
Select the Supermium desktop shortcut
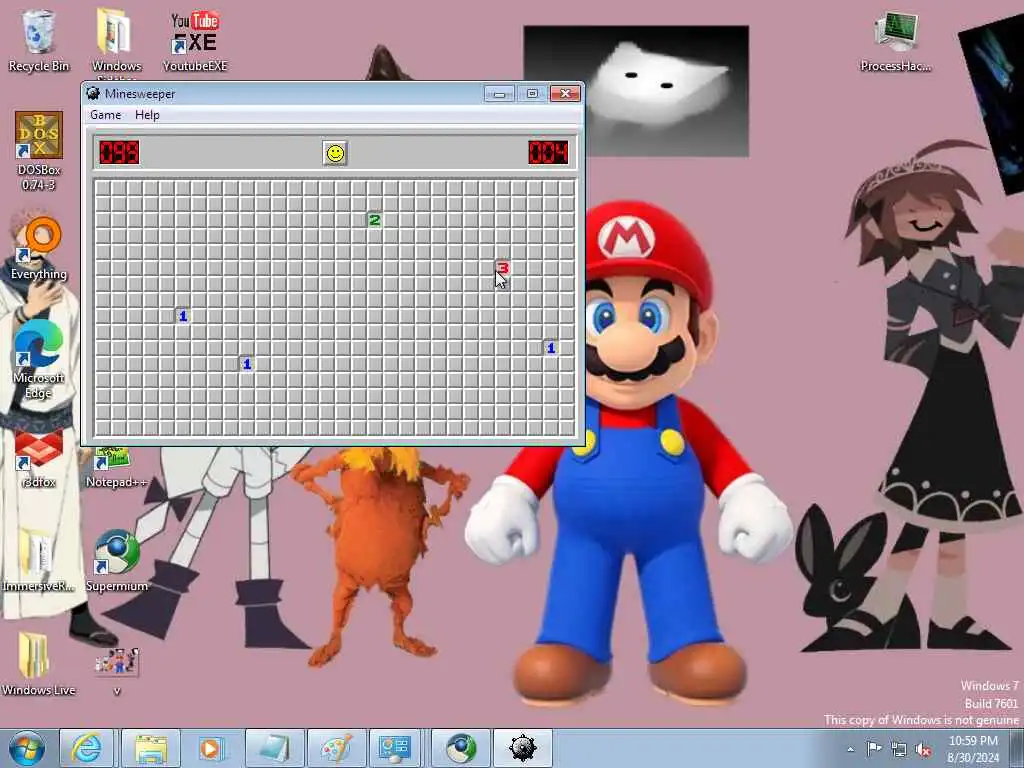116,560
